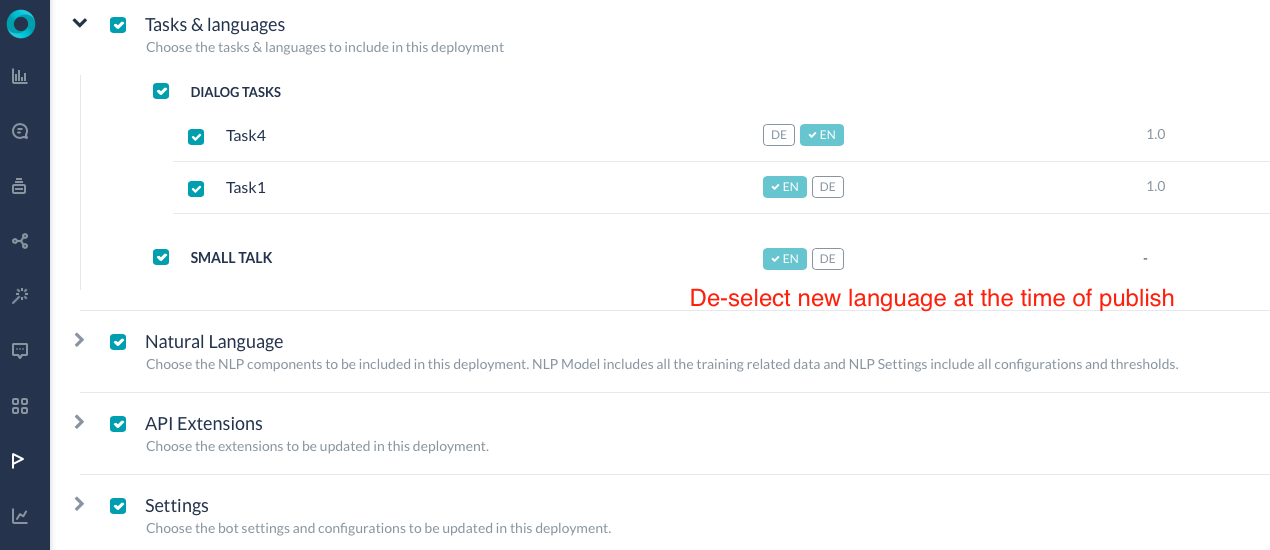The image size is (1270, 550).
Task: Open the flow nodes sidebar icon
Action: [x=20, y=241]
